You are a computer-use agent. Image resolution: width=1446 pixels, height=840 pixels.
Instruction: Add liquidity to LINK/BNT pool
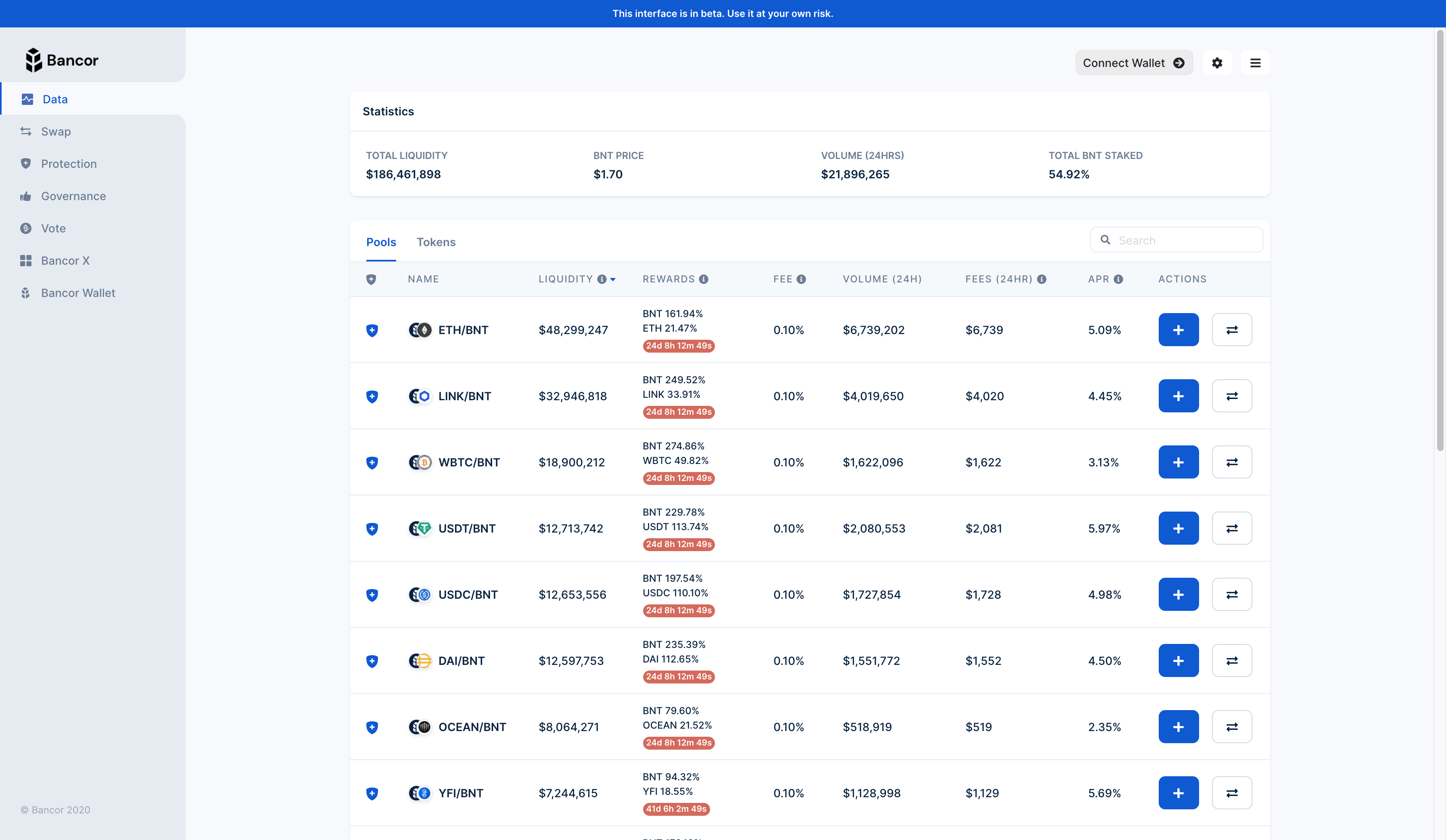tap(1178, 396)
